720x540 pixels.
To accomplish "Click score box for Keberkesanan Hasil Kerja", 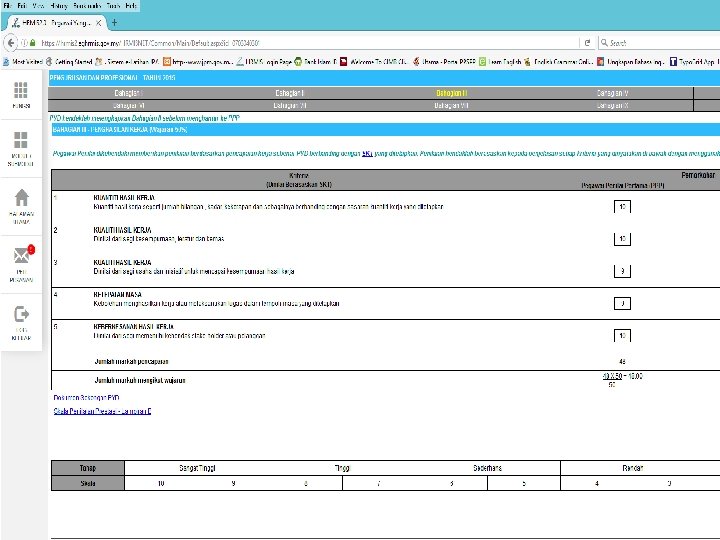I will (x=622, y=336).
